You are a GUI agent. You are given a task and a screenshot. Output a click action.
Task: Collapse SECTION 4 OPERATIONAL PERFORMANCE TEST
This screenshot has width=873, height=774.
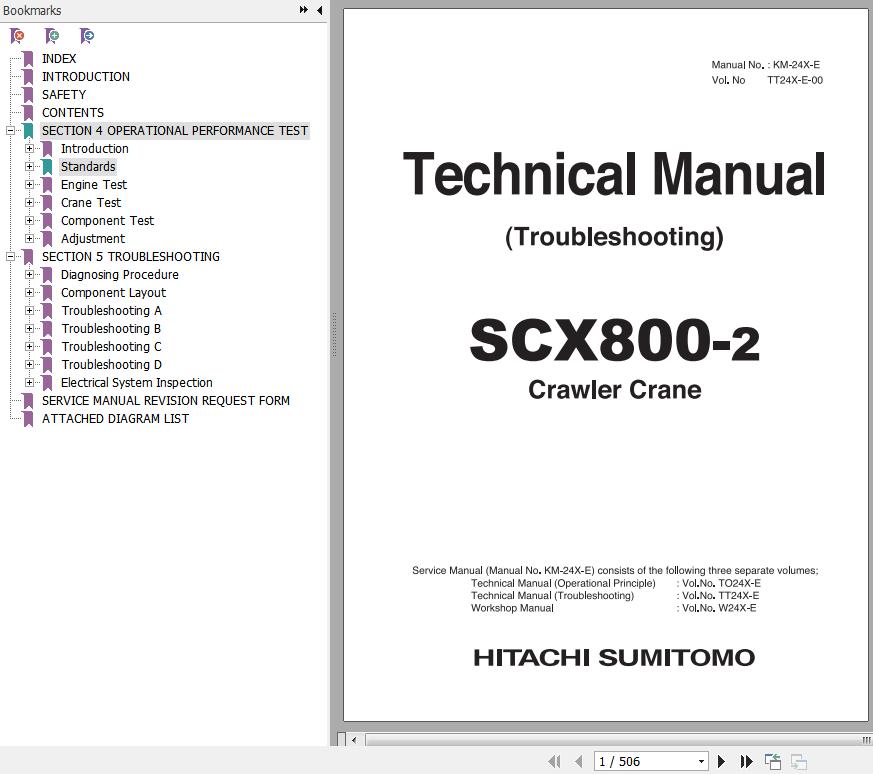[x=11, y=131]
